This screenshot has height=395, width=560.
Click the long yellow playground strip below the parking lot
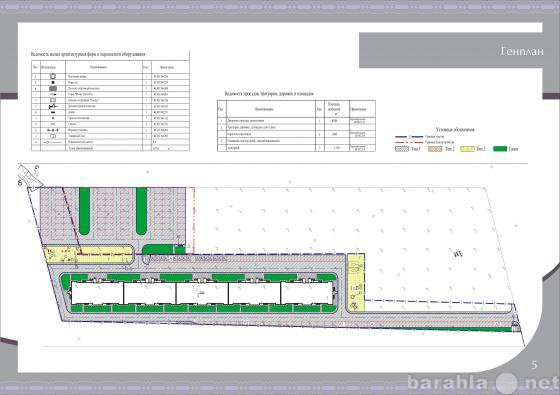pyautogui.click(x=88, y=254)
